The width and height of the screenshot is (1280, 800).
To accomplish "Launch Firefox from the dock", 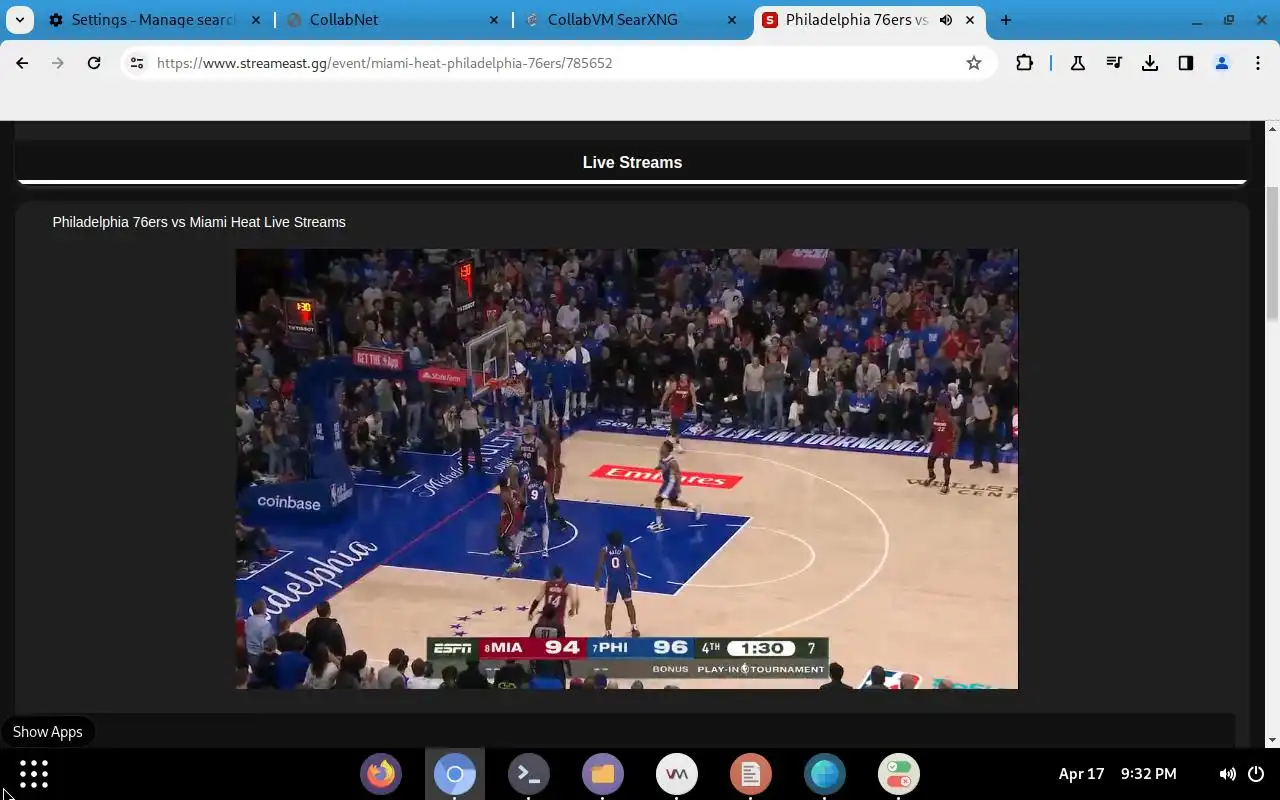I will coord(381,774).
